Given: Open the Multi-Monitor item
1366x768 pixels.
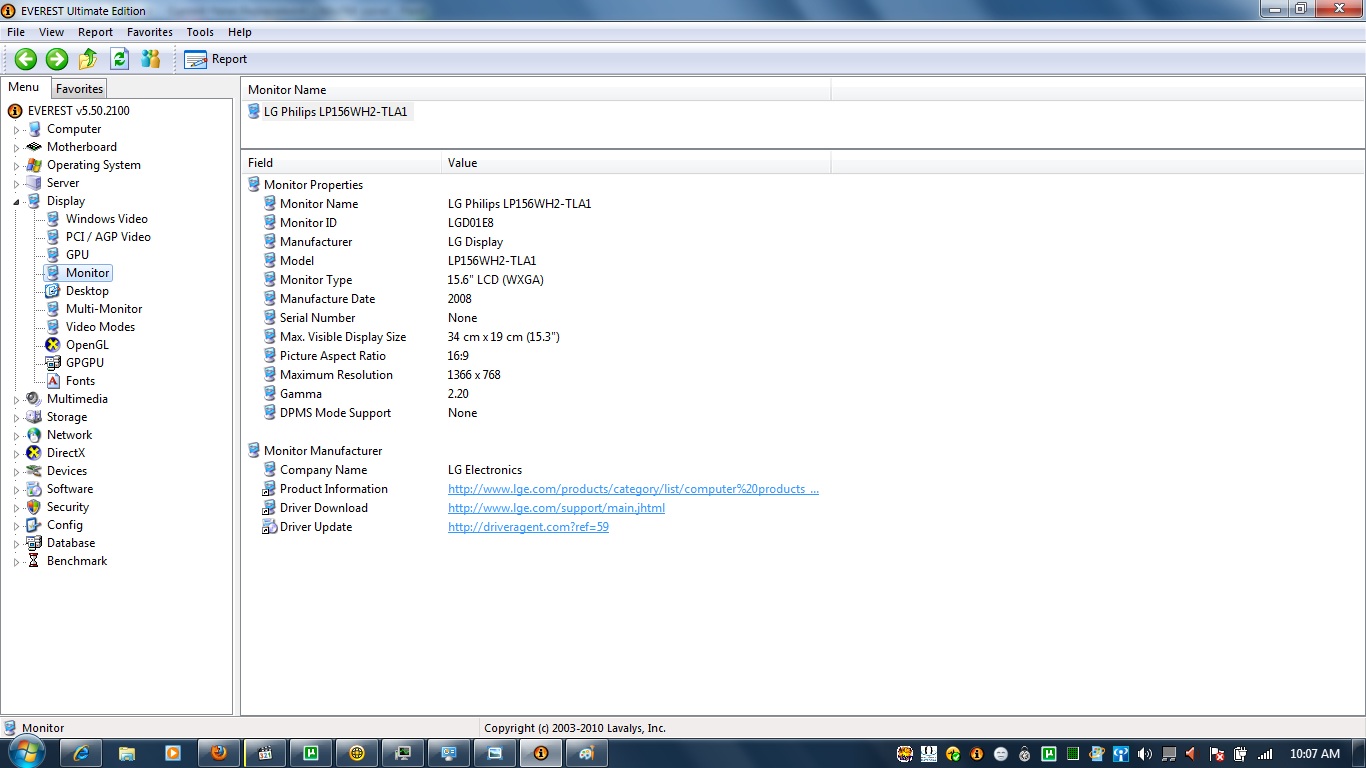Looking at the screenshot, I should click(x=104, y=309).
